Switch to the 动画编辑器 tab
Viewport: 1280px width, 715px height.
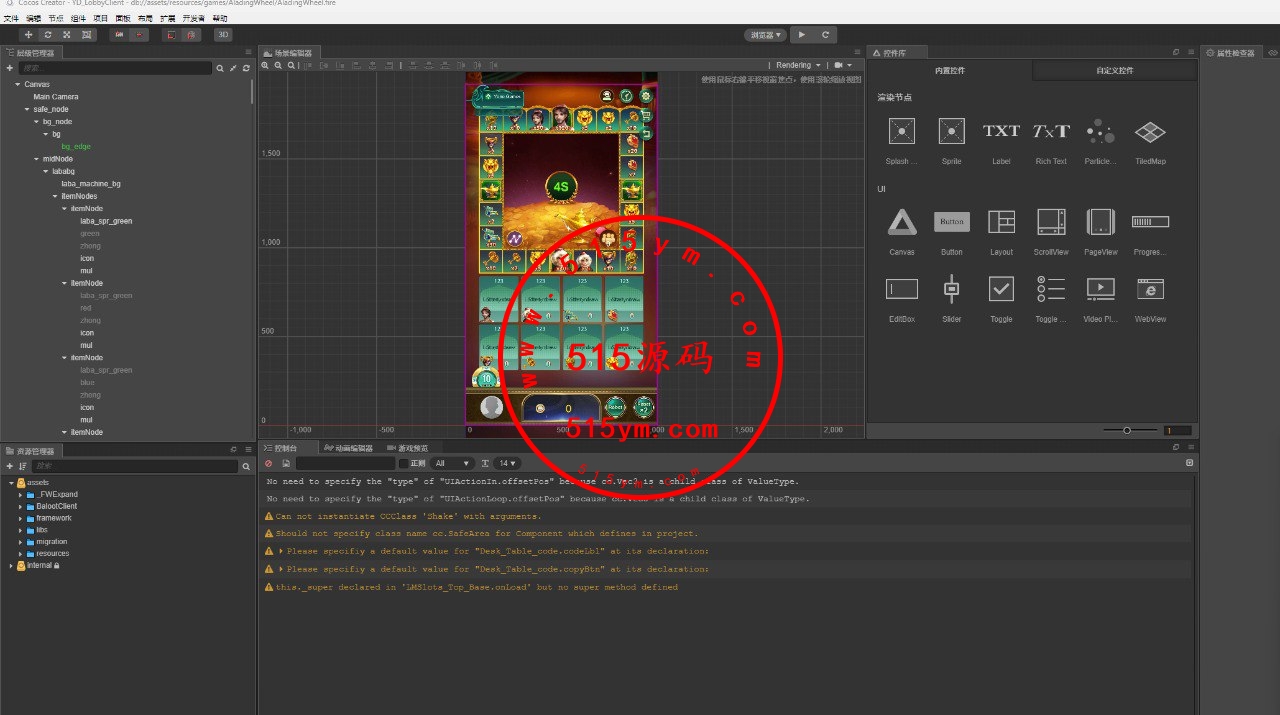[x=352, y=448]
